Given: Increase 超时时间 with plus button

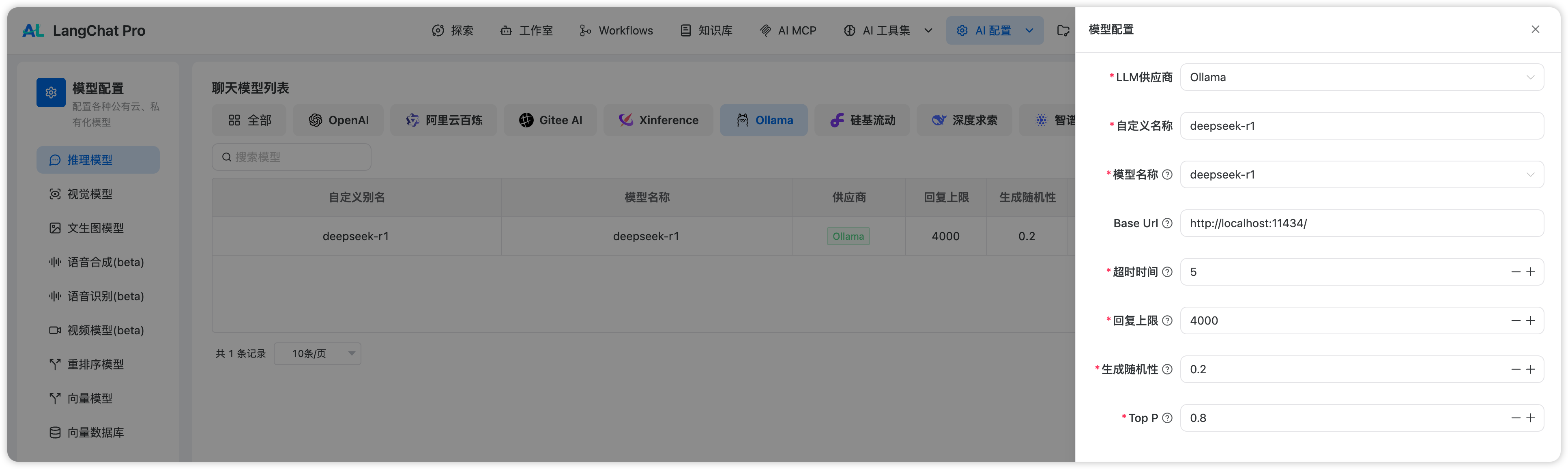Looking at the screenshot, I should pos(1531,272).
